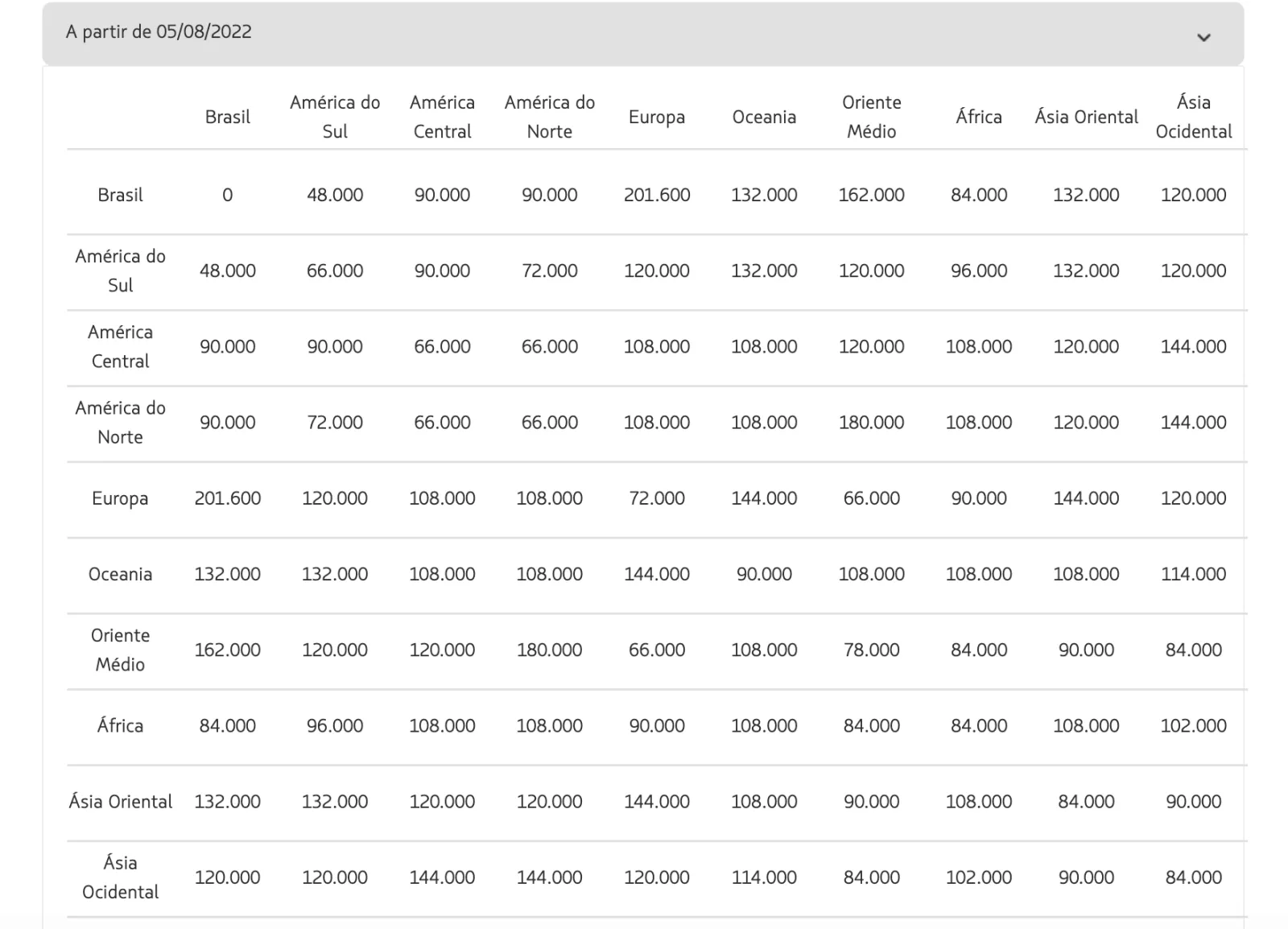Screen dimensions: 1288x929
Task: Click 48.000 in América do Sul row, Brasil column
Action: [228, 270]
